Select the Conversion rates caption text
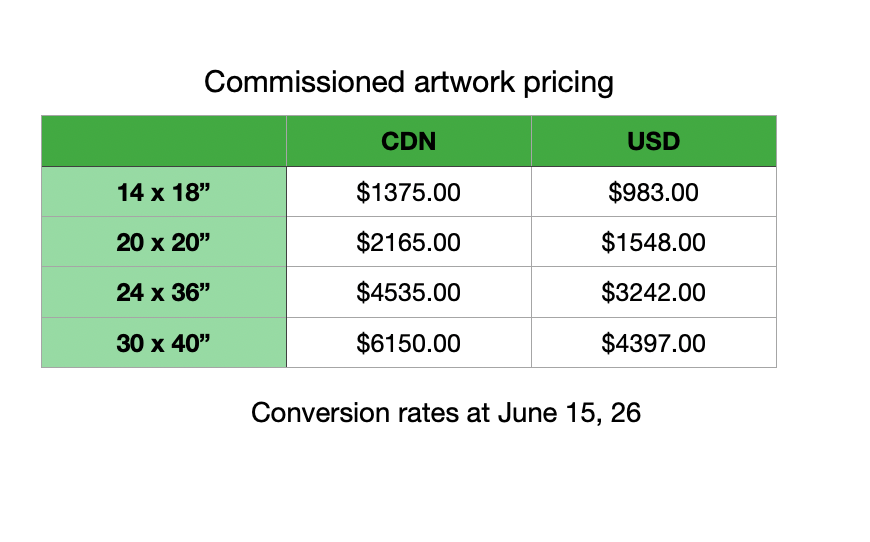870x542 pixels. [446, 413]
